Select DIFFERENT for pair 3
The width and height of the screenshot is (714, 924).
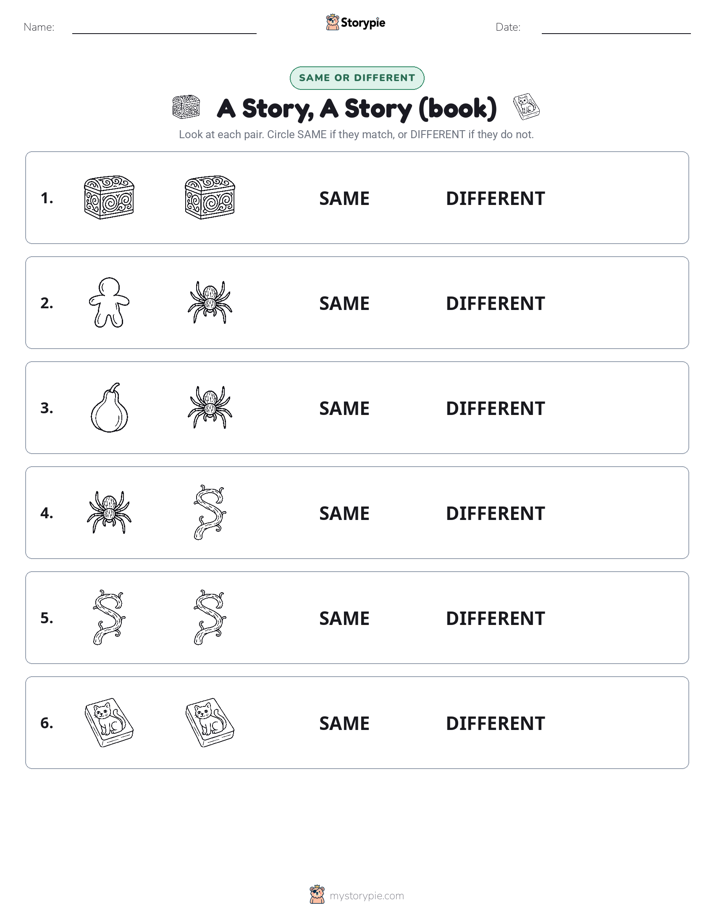[x=495, y=408]
